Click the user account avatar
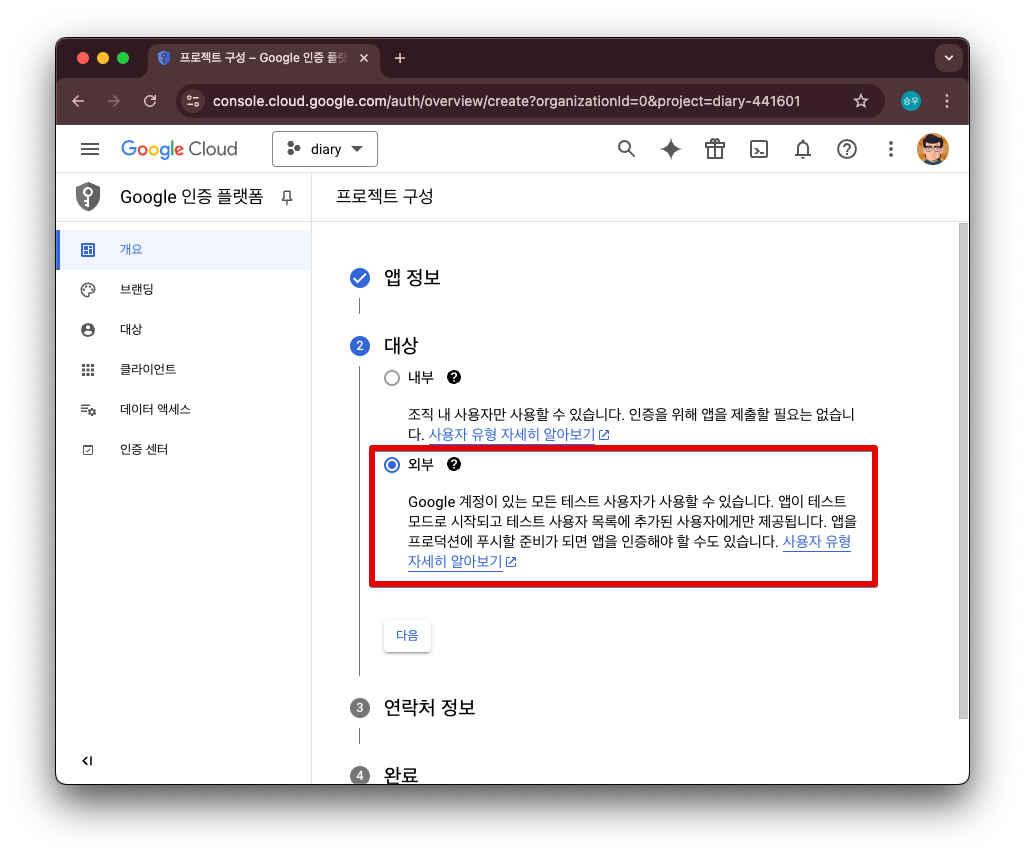Viewport: 1025px width, 858px height. [x=932, y=149]
